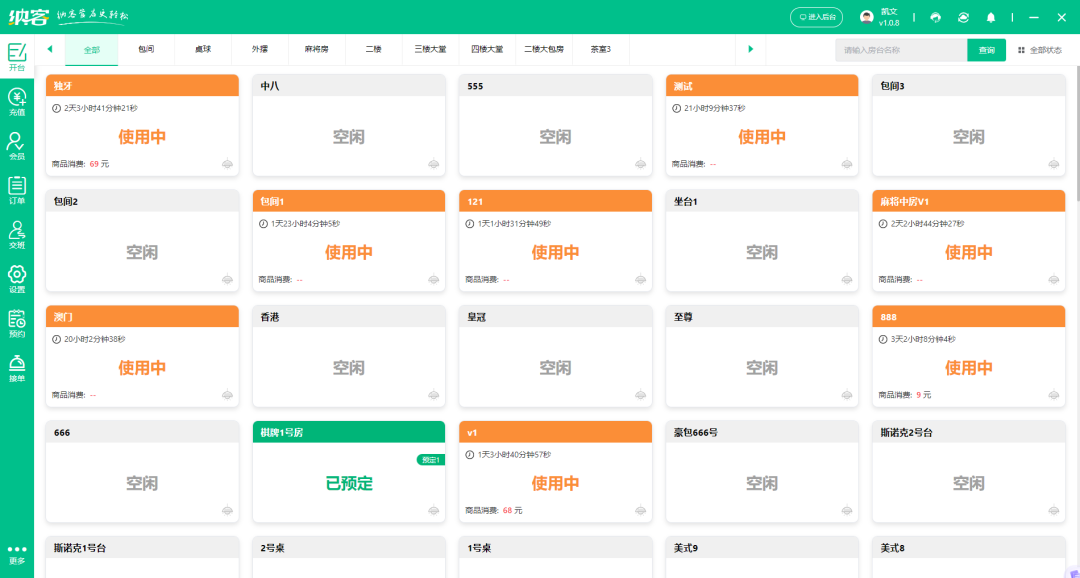Open the 订单 orders sidebar icon

(x=17, y=191)
